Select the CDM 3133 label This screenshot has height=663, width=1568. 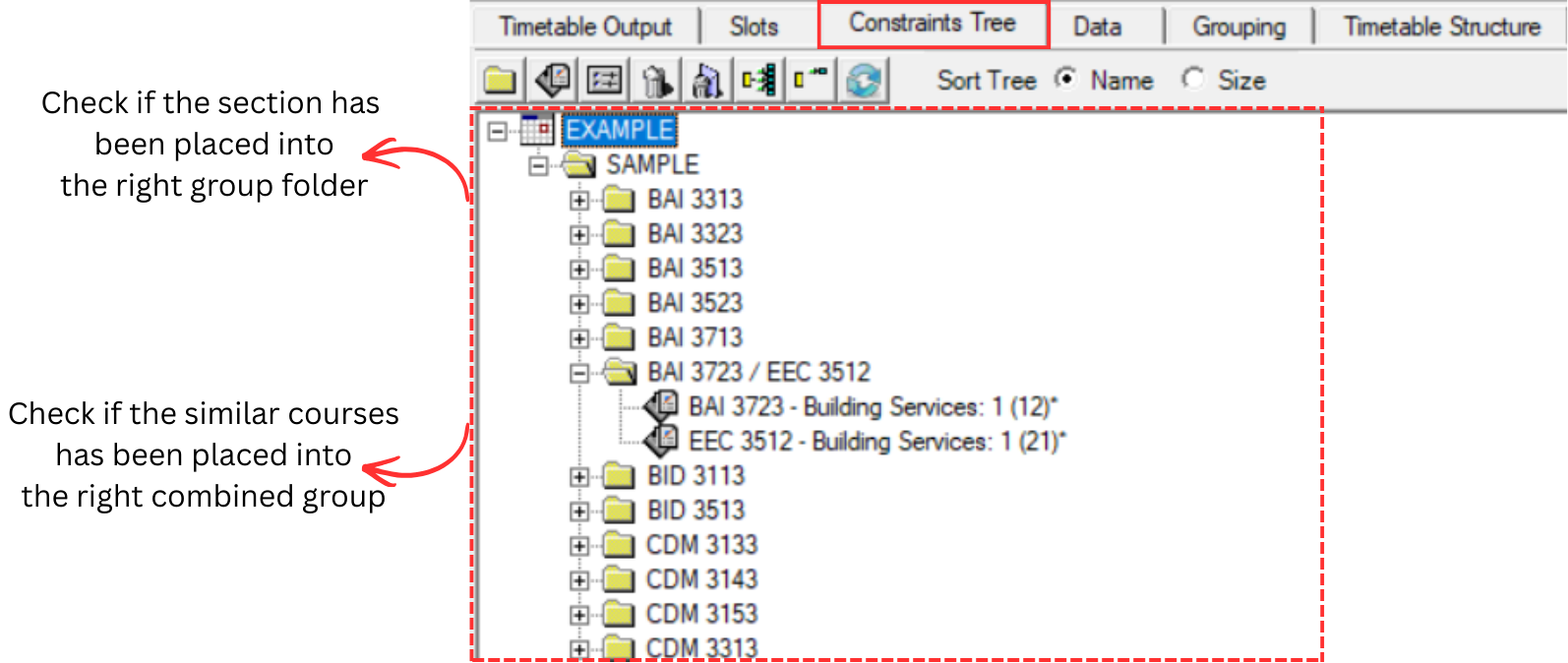click(x=701, y=545)
